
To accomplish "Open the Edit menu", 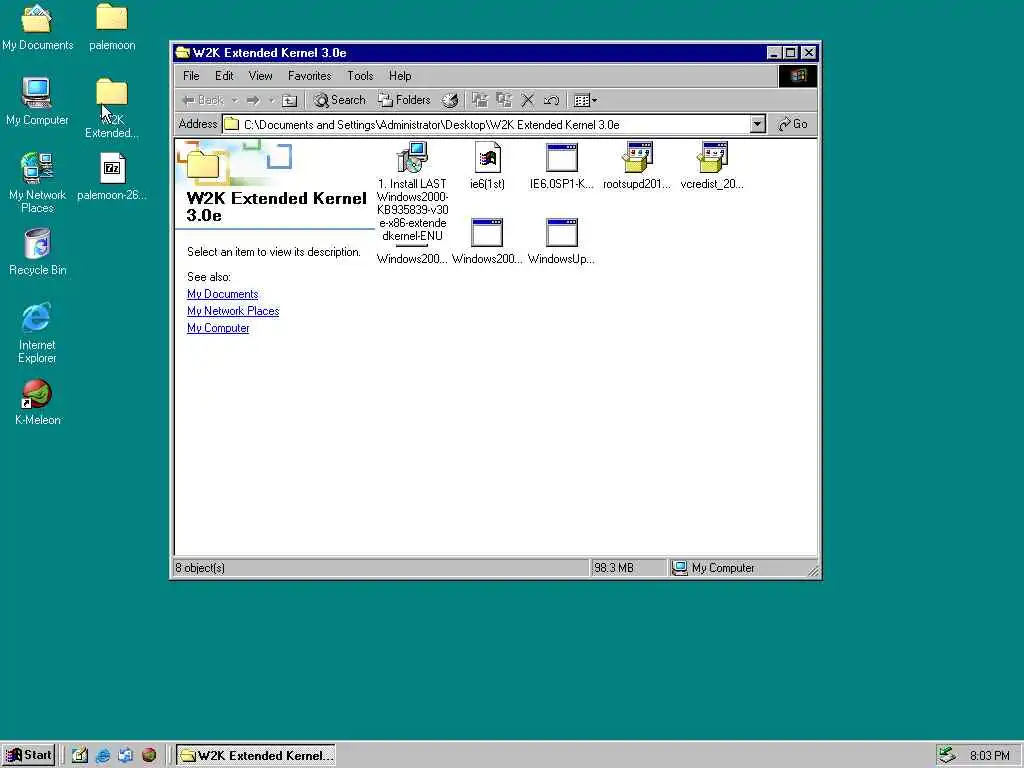I will [224, 76].
